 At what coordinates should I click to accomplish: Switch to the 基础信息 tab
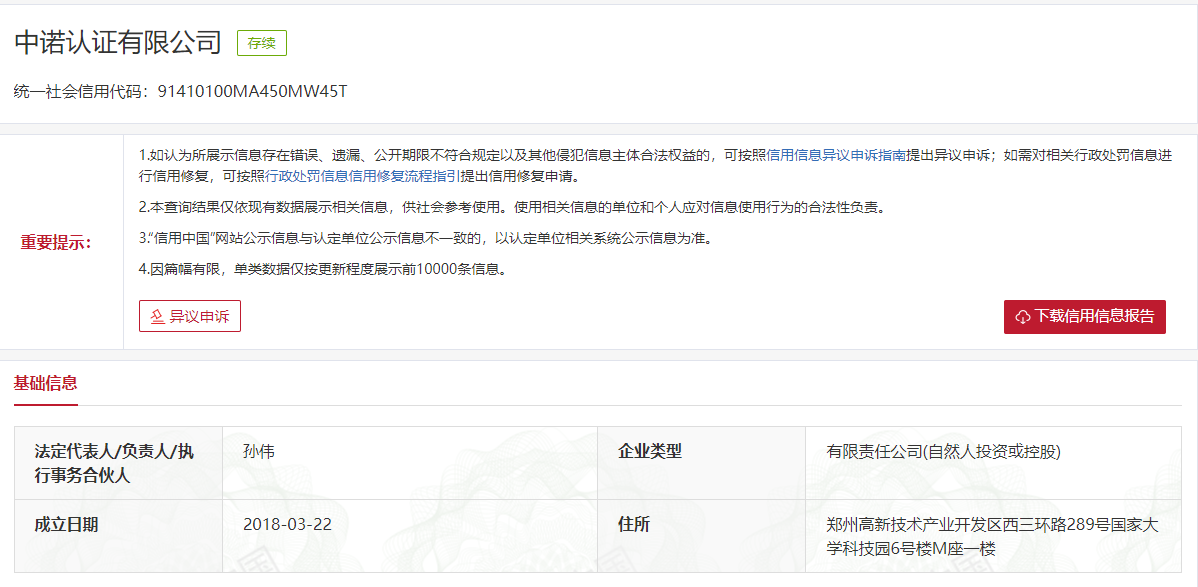(x=46, y=383)
